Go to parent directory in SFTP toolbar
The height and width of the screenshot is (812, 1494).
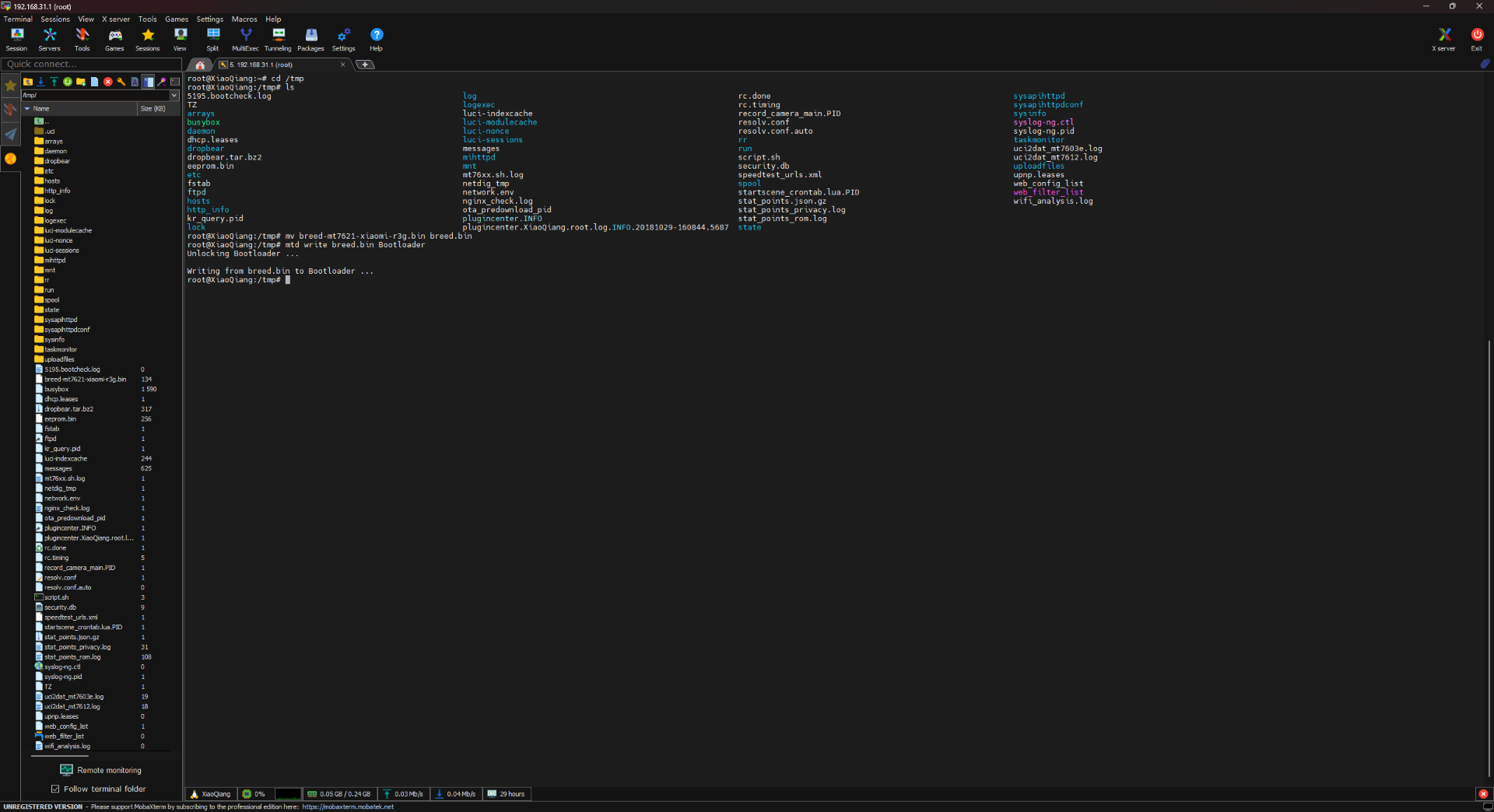pos(28,82)
